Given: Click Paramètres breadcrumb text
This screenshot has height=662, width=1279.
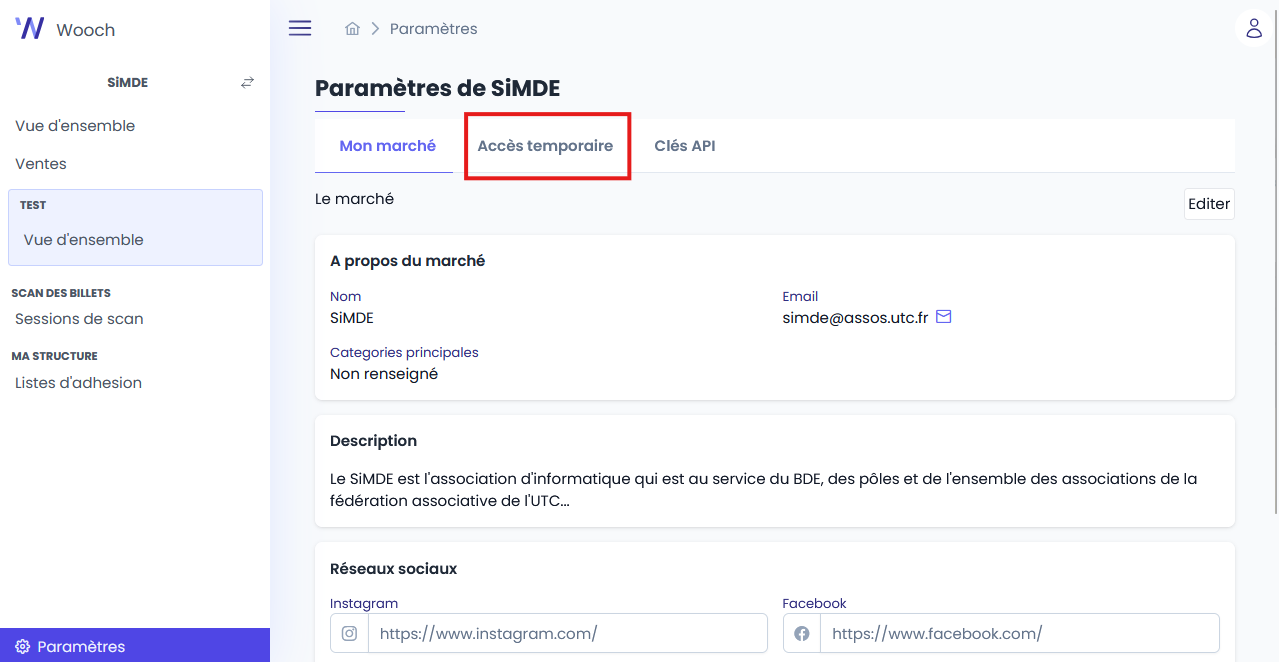Looking at the screenshot, I should click(x=433, y=29).
